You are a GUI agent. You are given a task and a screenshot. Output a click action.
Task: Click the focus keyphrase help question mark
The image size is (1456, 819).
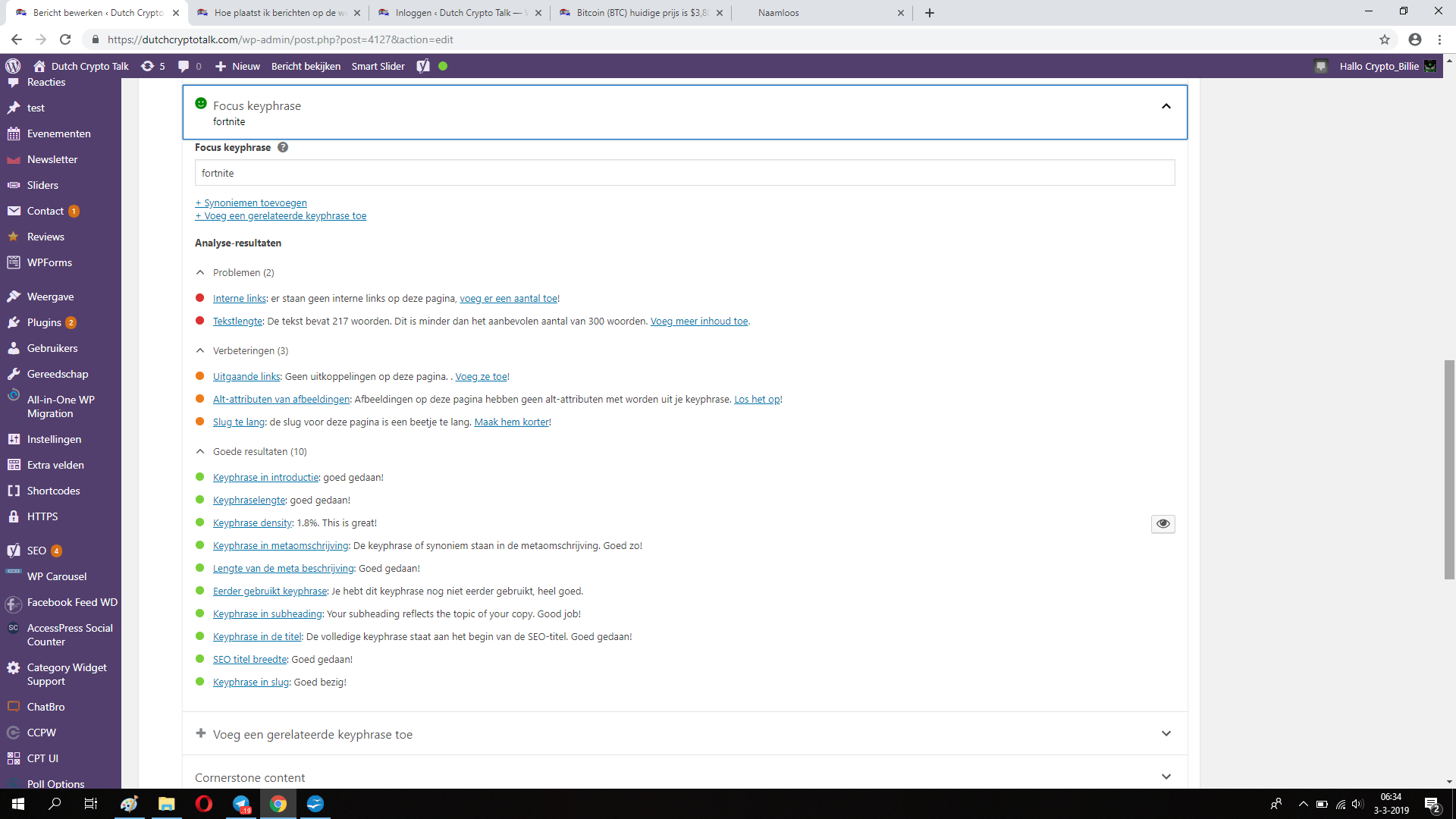(283, 147)
